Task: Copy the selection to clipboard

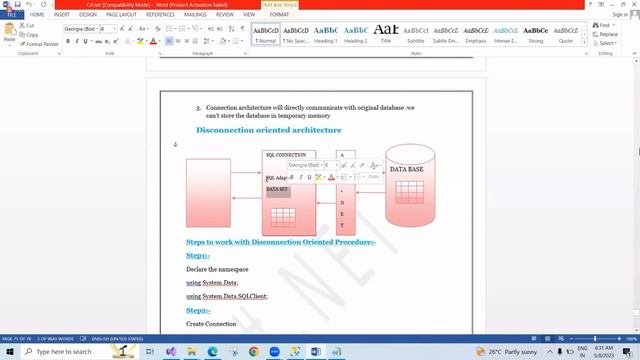Action: (x=29, y=35)
